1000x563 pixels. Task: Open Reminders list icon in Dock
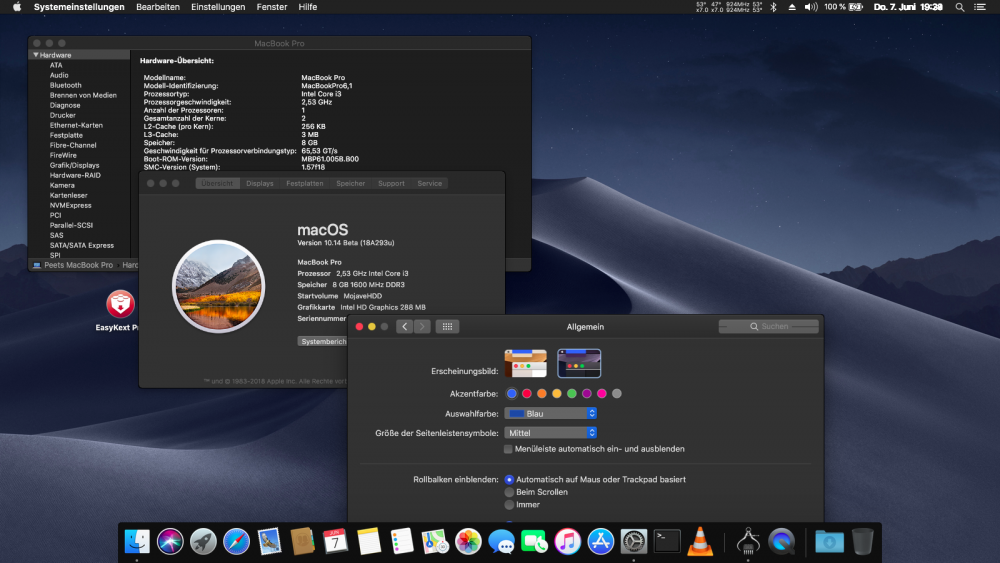[402, 542]
